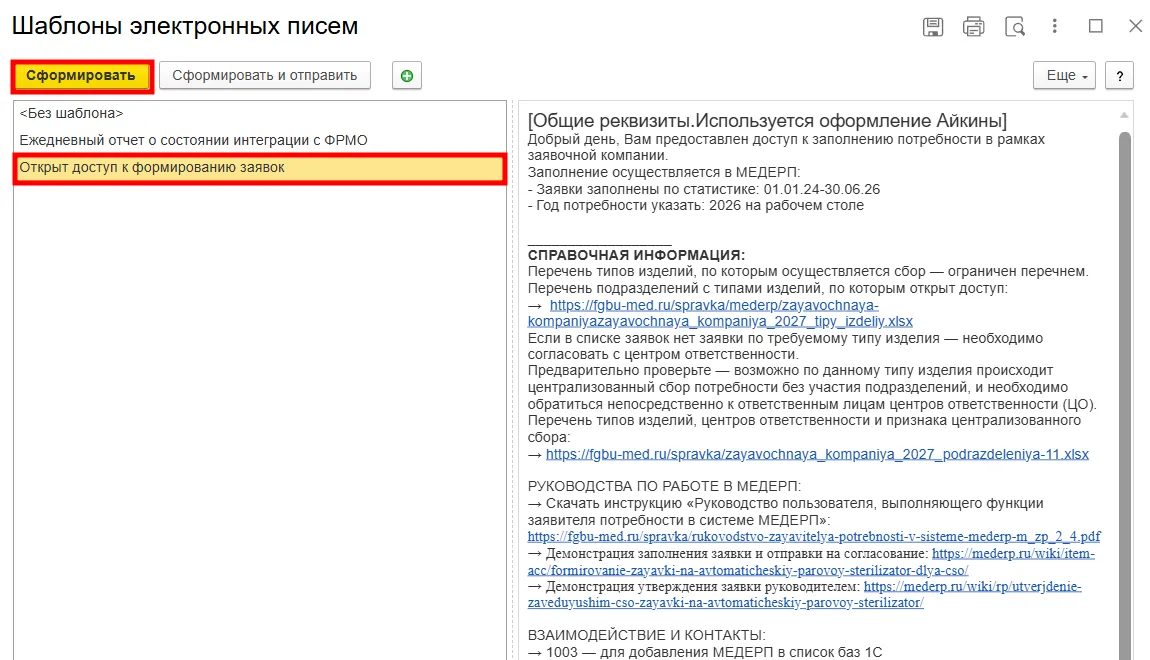The height and width of the screenshot is (660, 1150).
Task: Select Ежедневный отчет о состоянии интеграции с ФРМО
Action: pyautogui.click(x=260, y=140)
